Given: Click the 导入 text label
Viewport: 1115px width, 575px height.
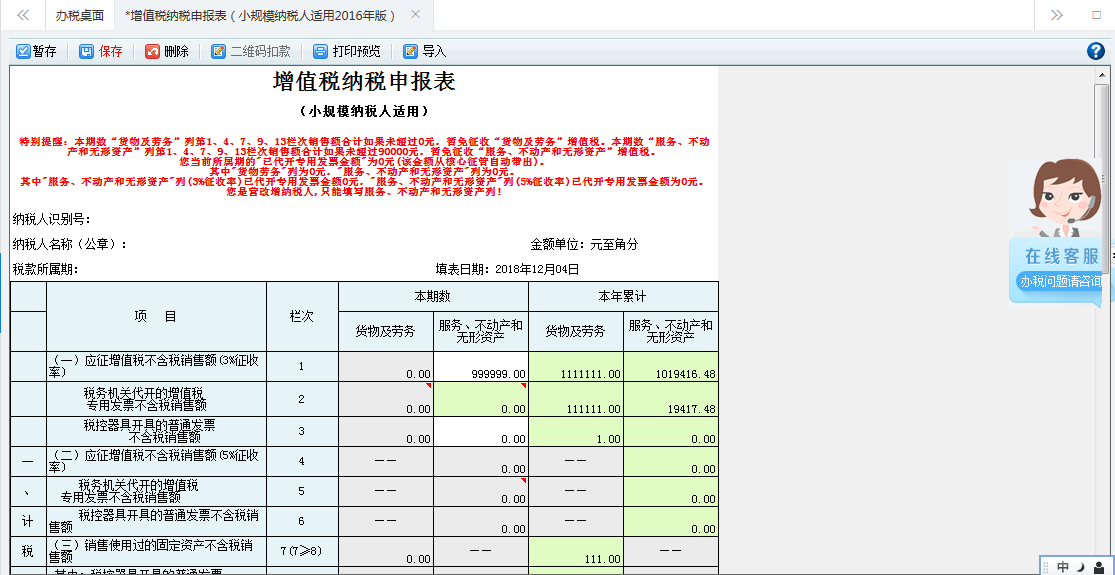Looking at the screenshot, I should [x=434, y=51].
